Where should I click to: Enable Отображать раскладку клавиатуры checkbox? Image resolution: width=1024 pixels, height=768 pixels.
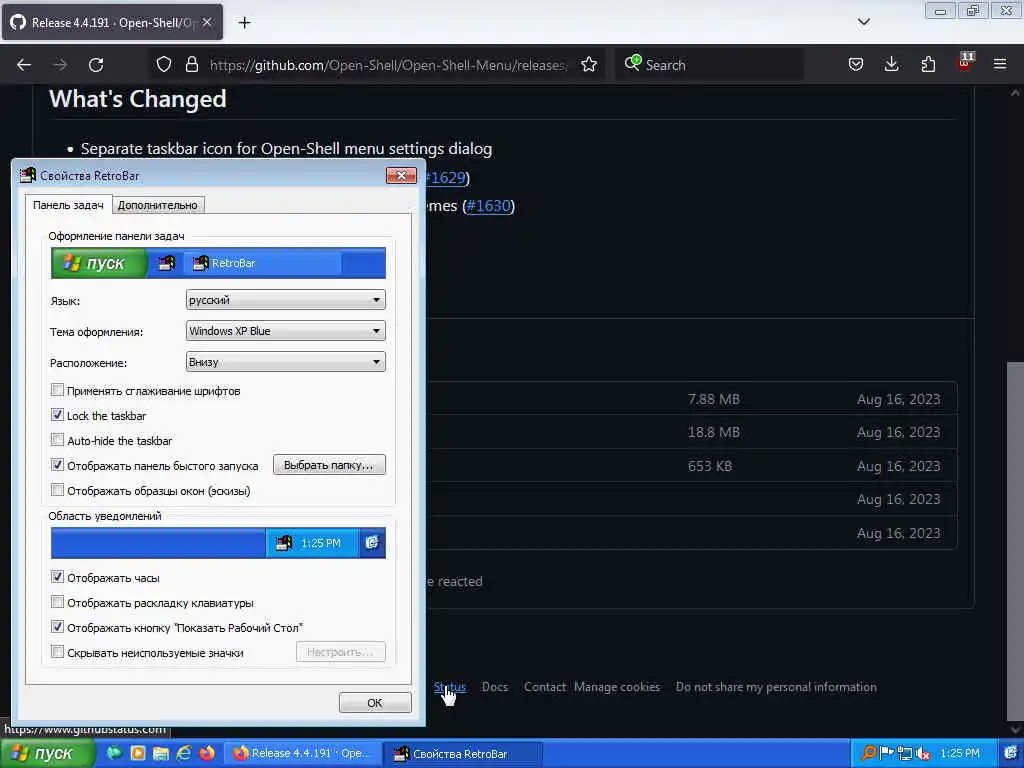pyautogui.click(x=57, y=601)
